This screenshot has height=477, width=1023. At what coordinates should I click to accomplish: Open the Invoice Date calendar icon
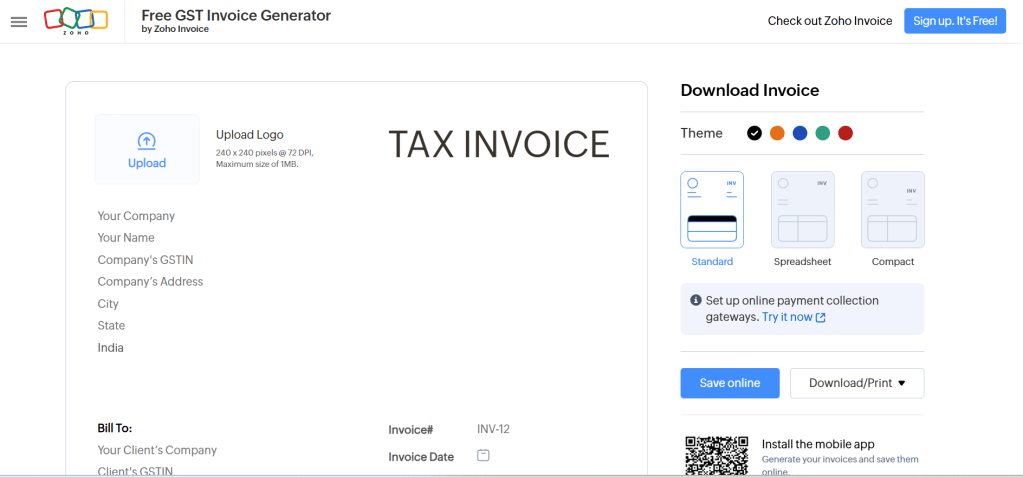pyautogui.click(x=483, y=456)
